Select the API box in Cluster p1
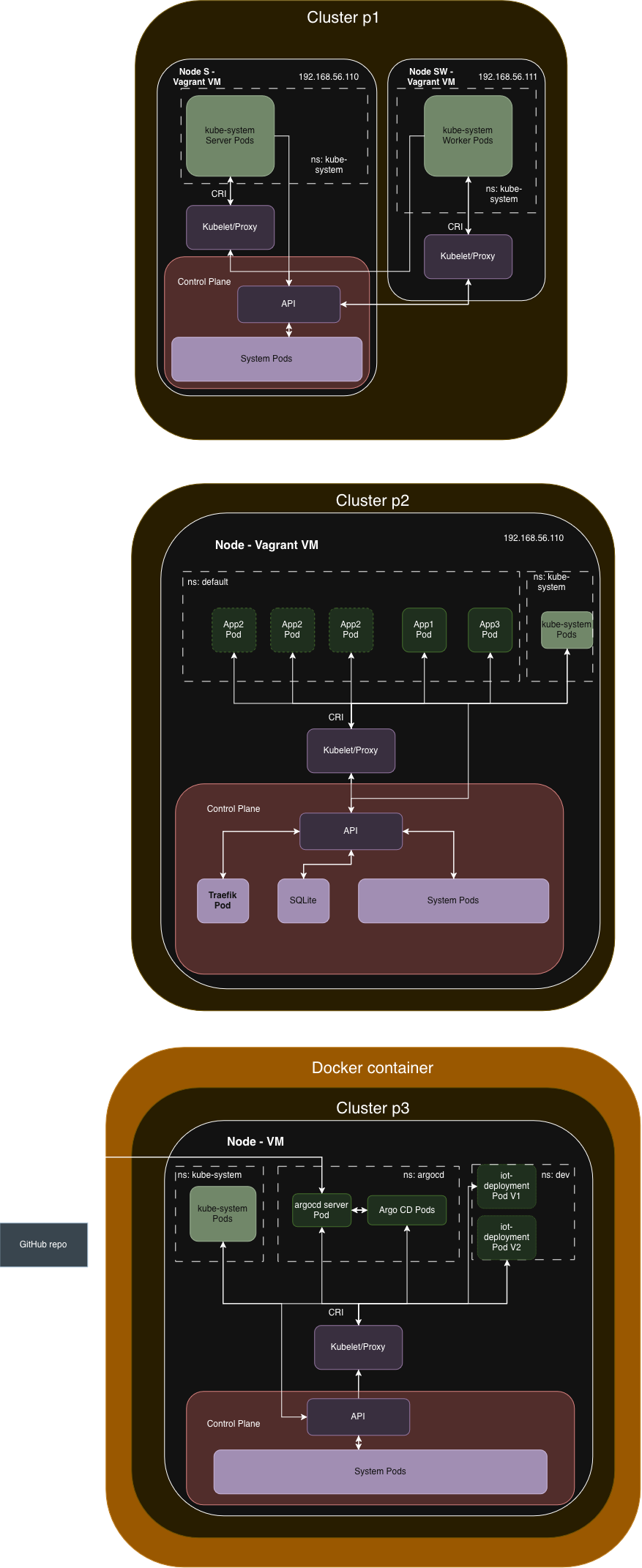 (289, 304)
